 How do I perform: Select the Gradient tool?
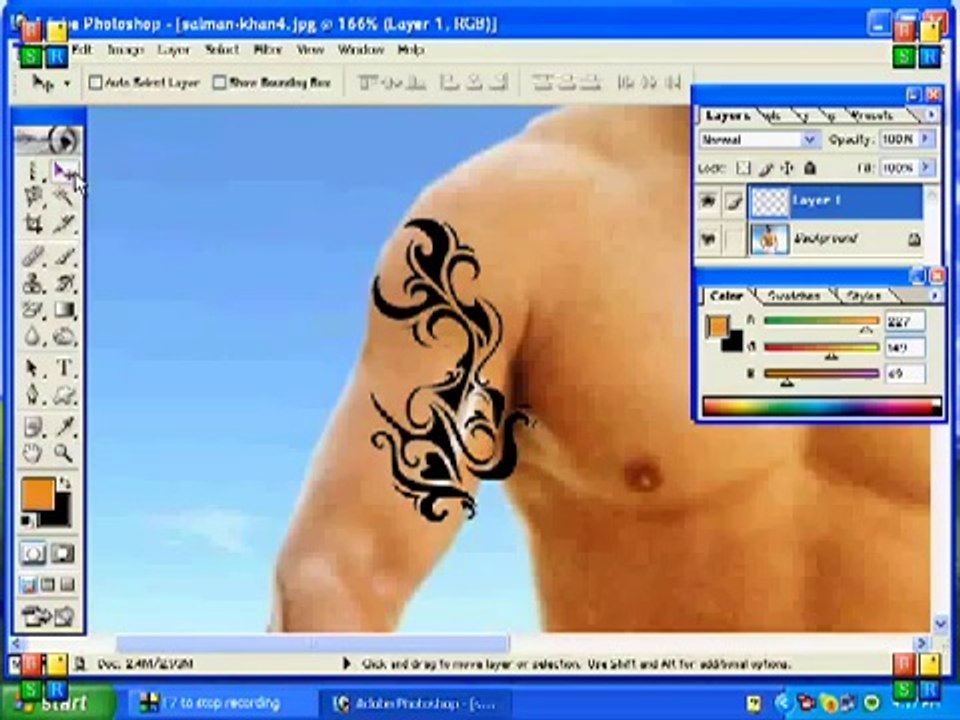(64, 310)
